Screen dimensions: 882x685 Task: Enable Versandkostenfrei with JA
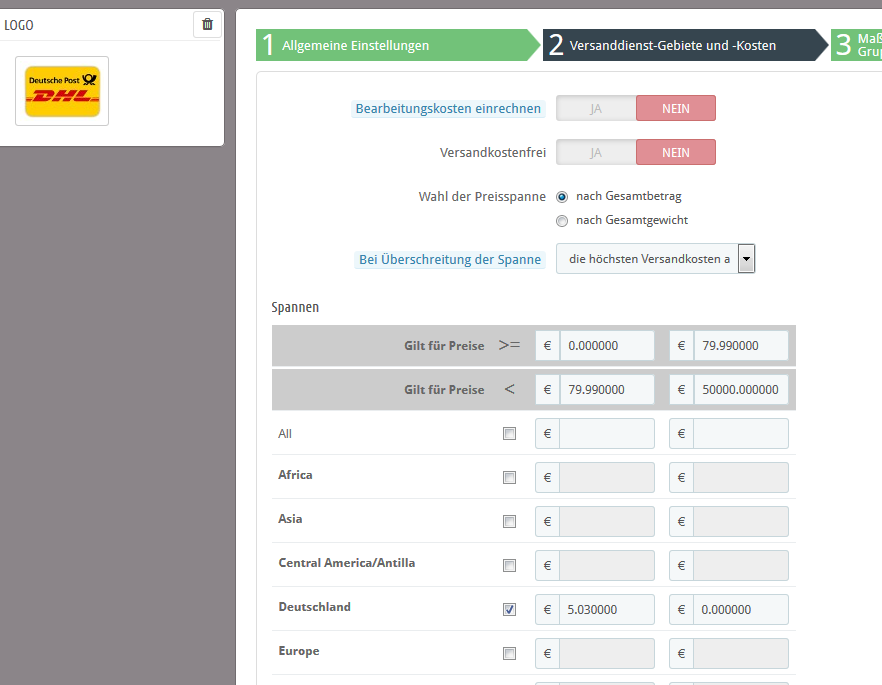pos(596,152)
